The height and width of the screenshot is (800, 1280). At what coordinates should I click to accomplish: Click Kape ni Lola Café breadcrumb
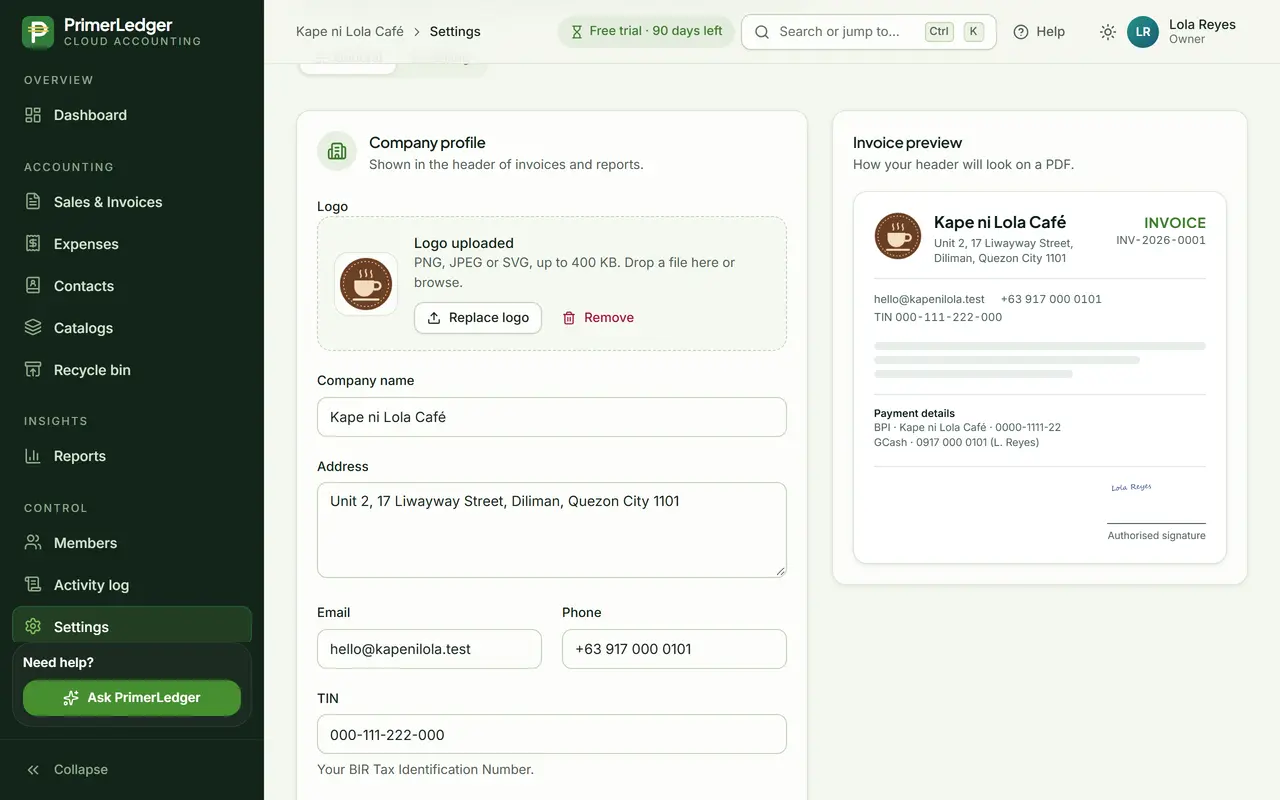[x=350, y=31]
